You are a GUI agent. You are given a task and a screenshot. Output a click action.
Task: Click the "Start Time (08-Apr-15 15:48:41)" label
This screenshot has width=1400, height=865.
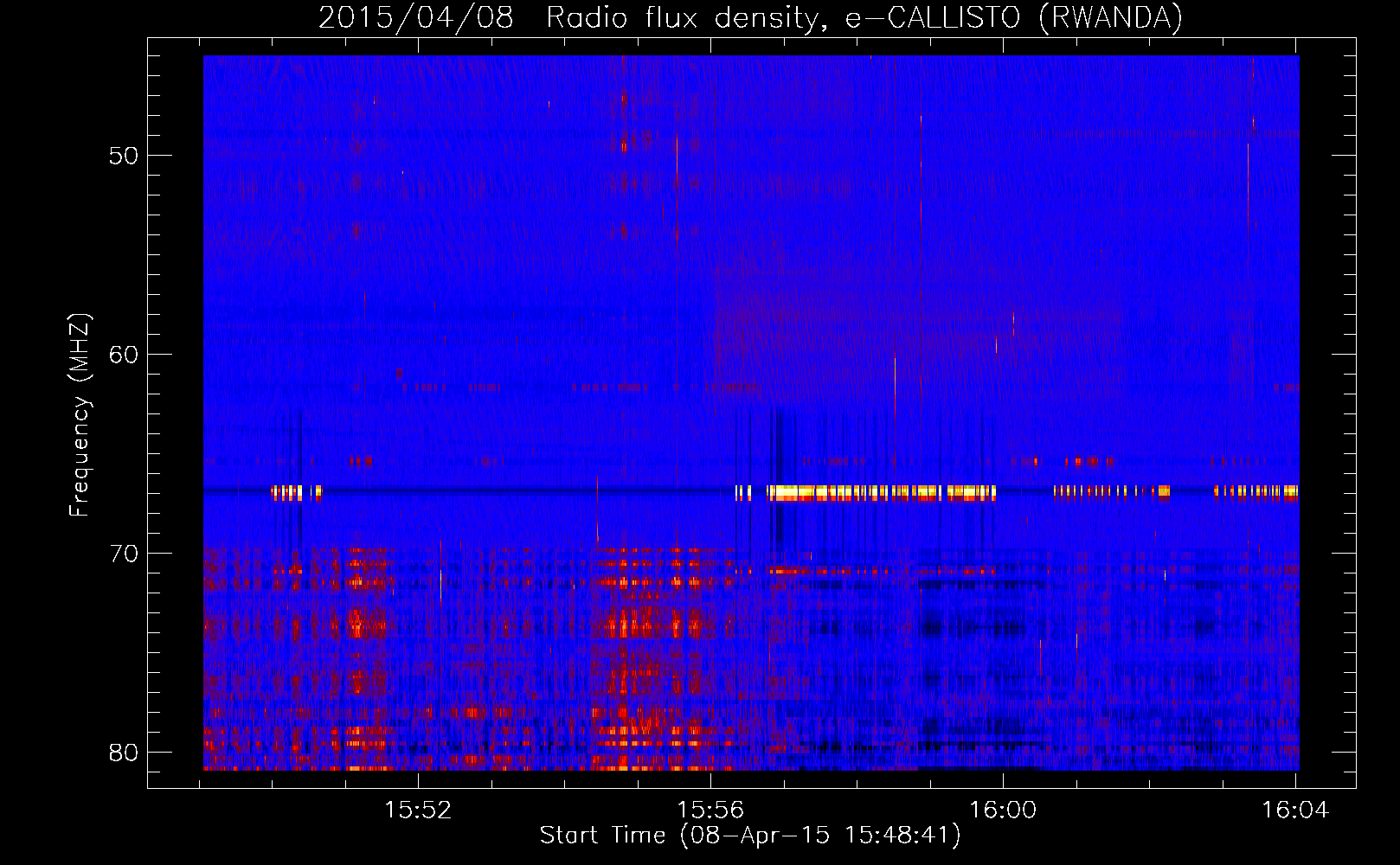(750, 836)
